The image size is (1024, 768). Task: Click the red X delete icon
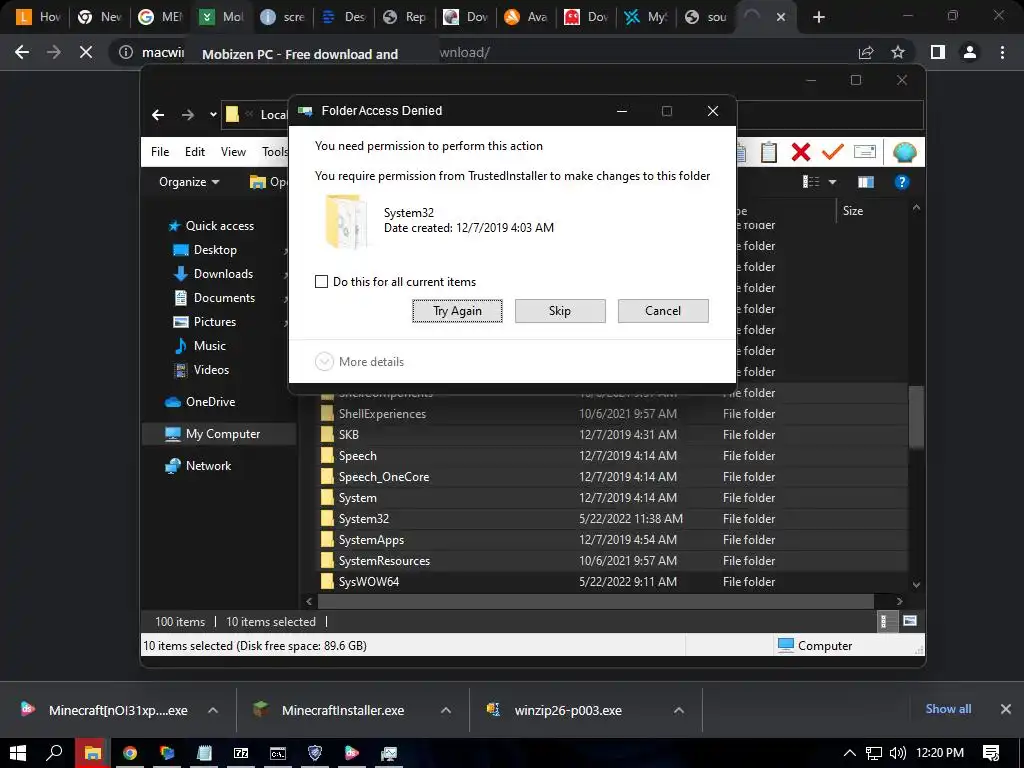[x=801, y=152]
